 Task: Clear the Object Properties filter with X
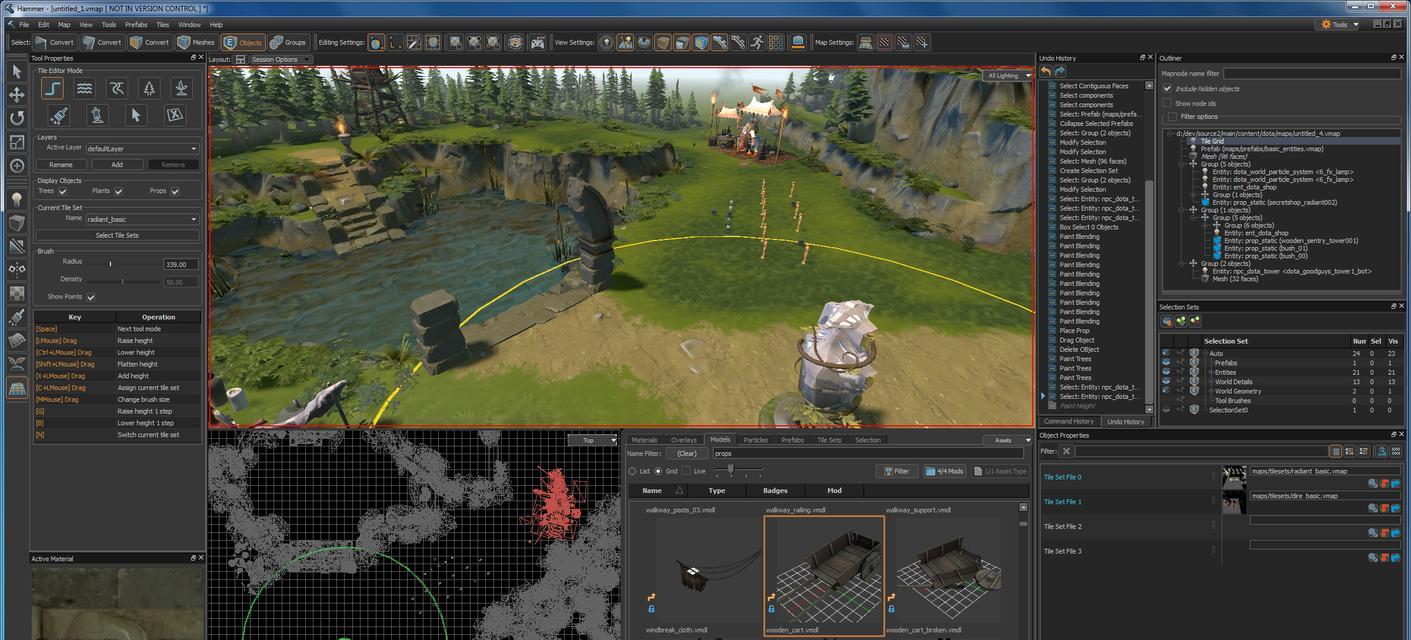[x=1066, y=451]
